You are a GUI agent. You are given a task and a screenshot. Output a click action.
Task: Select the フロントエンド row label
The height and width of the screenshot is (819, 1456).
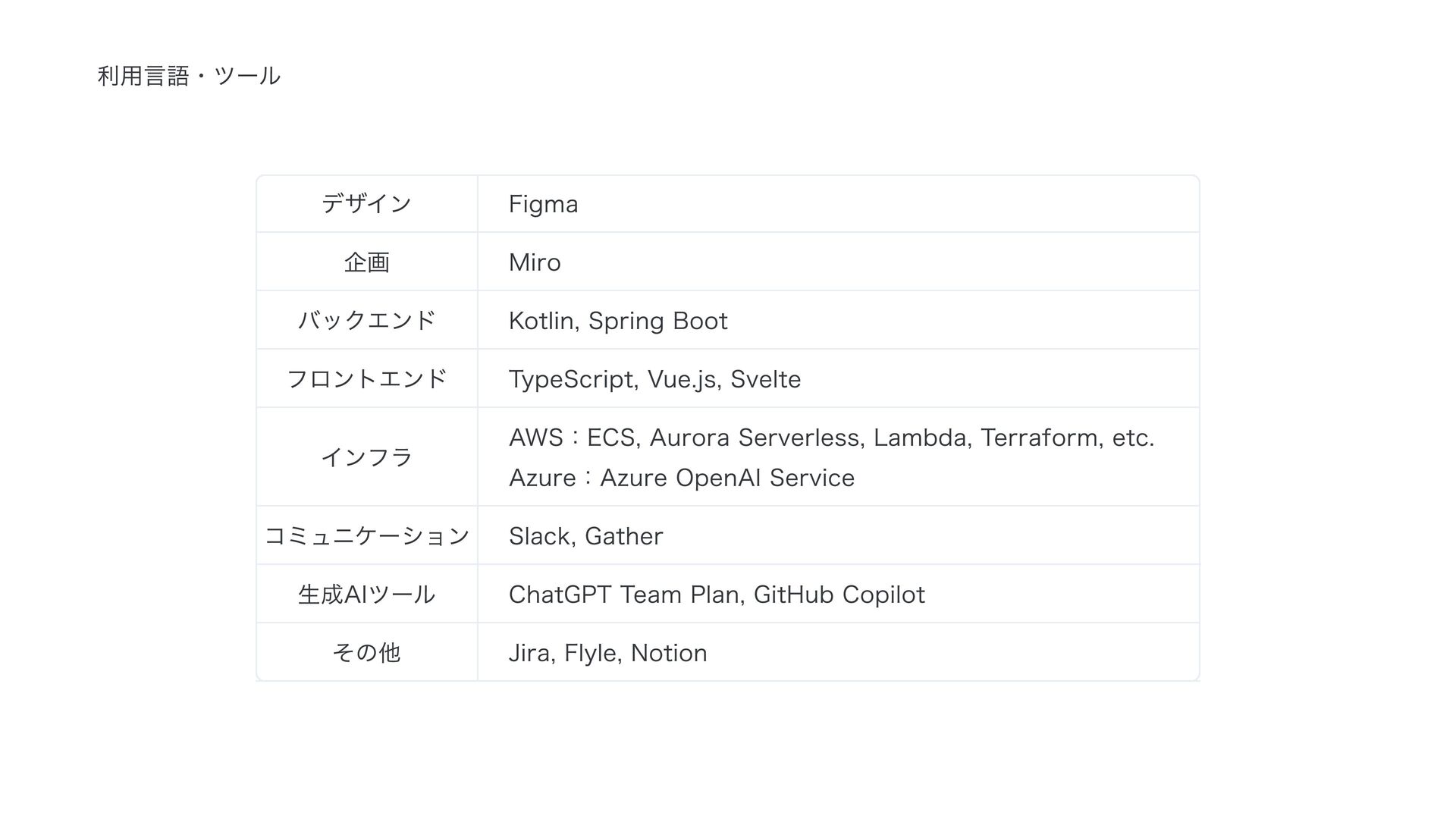point(366,378)
